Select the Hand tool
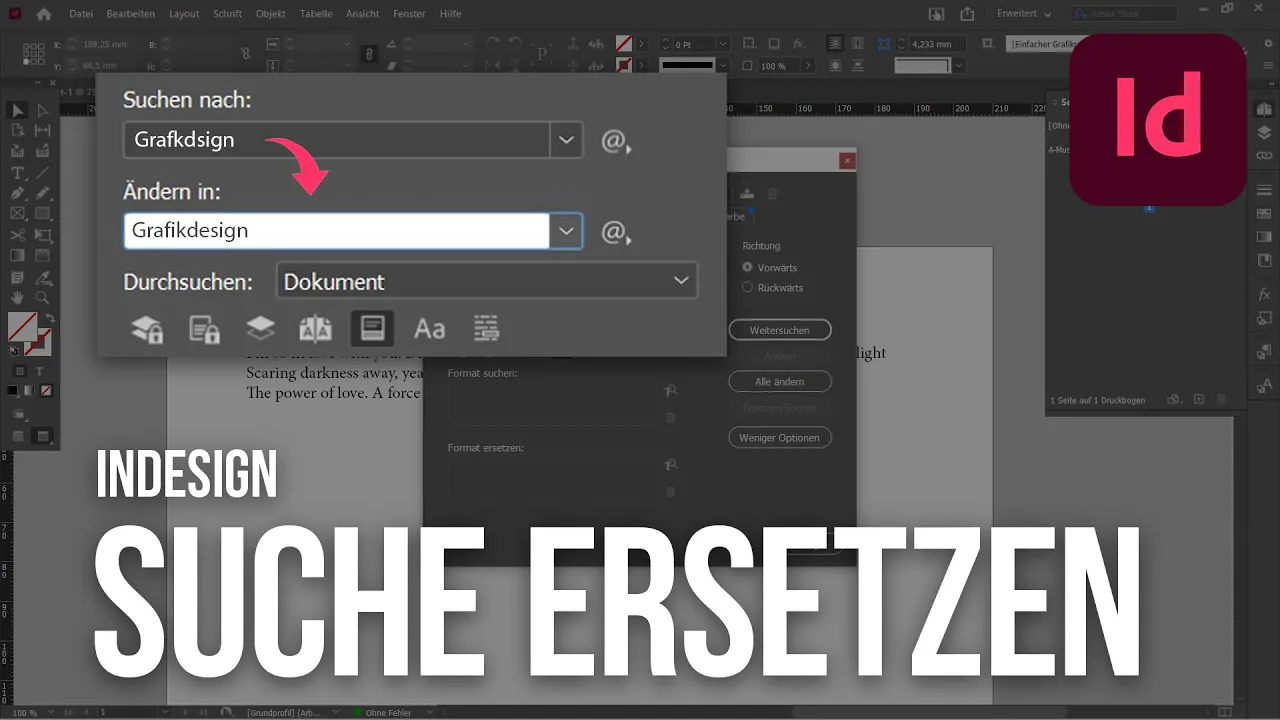The image size is (1280, 720). pyautogui.click(x=18, y=298)
